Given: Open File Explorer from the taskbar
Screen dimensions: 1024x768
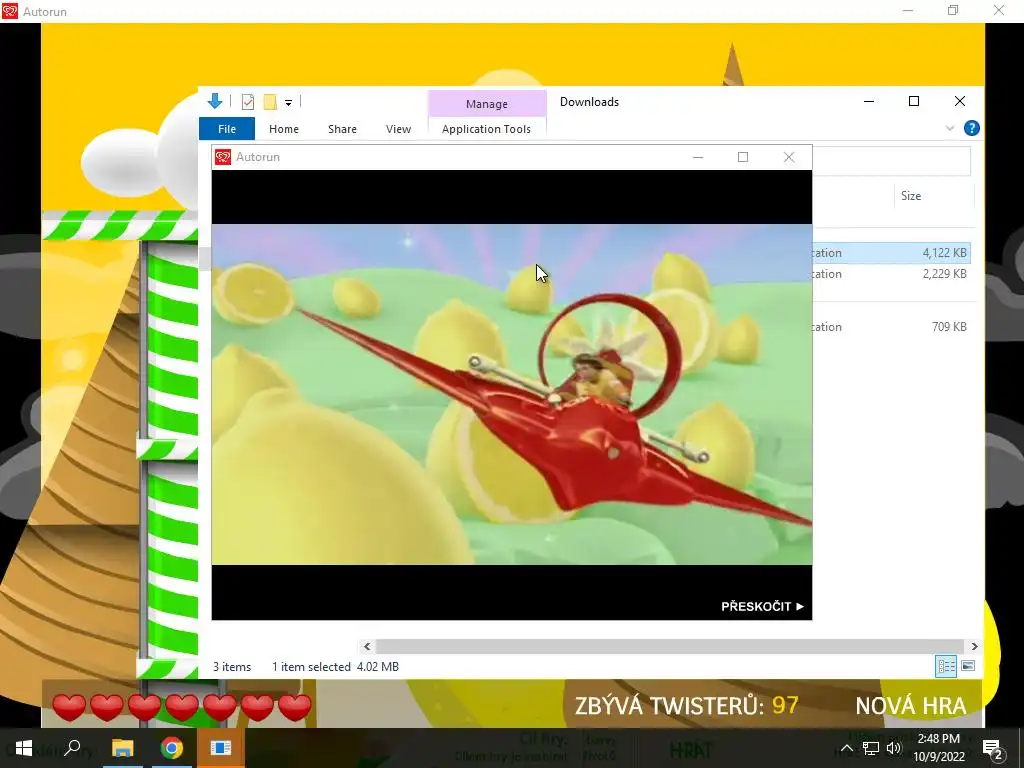Looking at the screenshot, I should pyautogui.click(x=122, y=748).
